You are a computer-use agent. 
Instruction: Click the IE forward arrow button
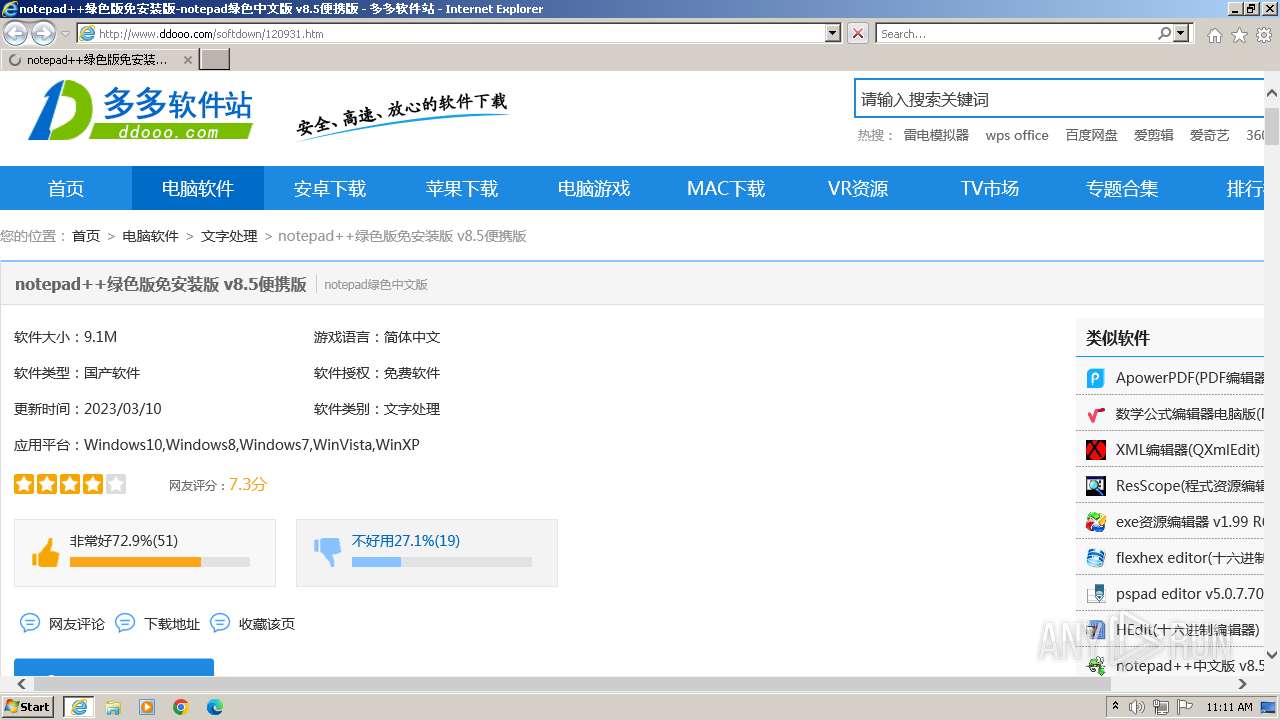click(x=43, y=34)
